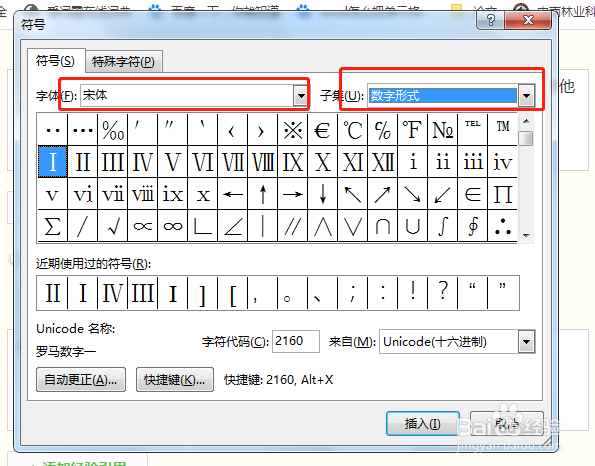Pick the degree Celsius ℃ symbol
The width and height of the screenshot is (595, 466).
click(353, 130)
